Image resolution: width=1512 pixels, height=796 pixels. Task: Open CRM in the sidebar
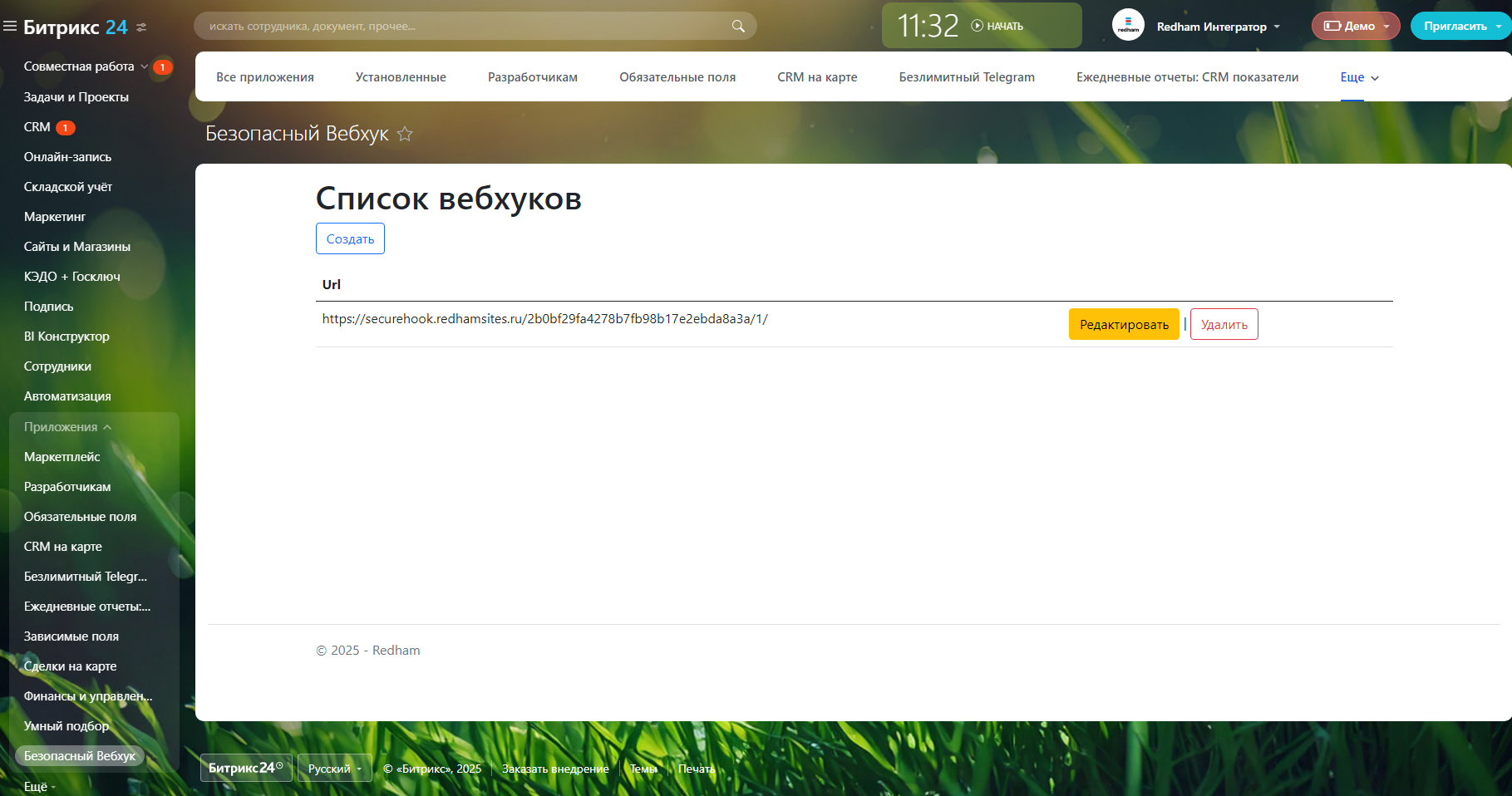[37, 127]
